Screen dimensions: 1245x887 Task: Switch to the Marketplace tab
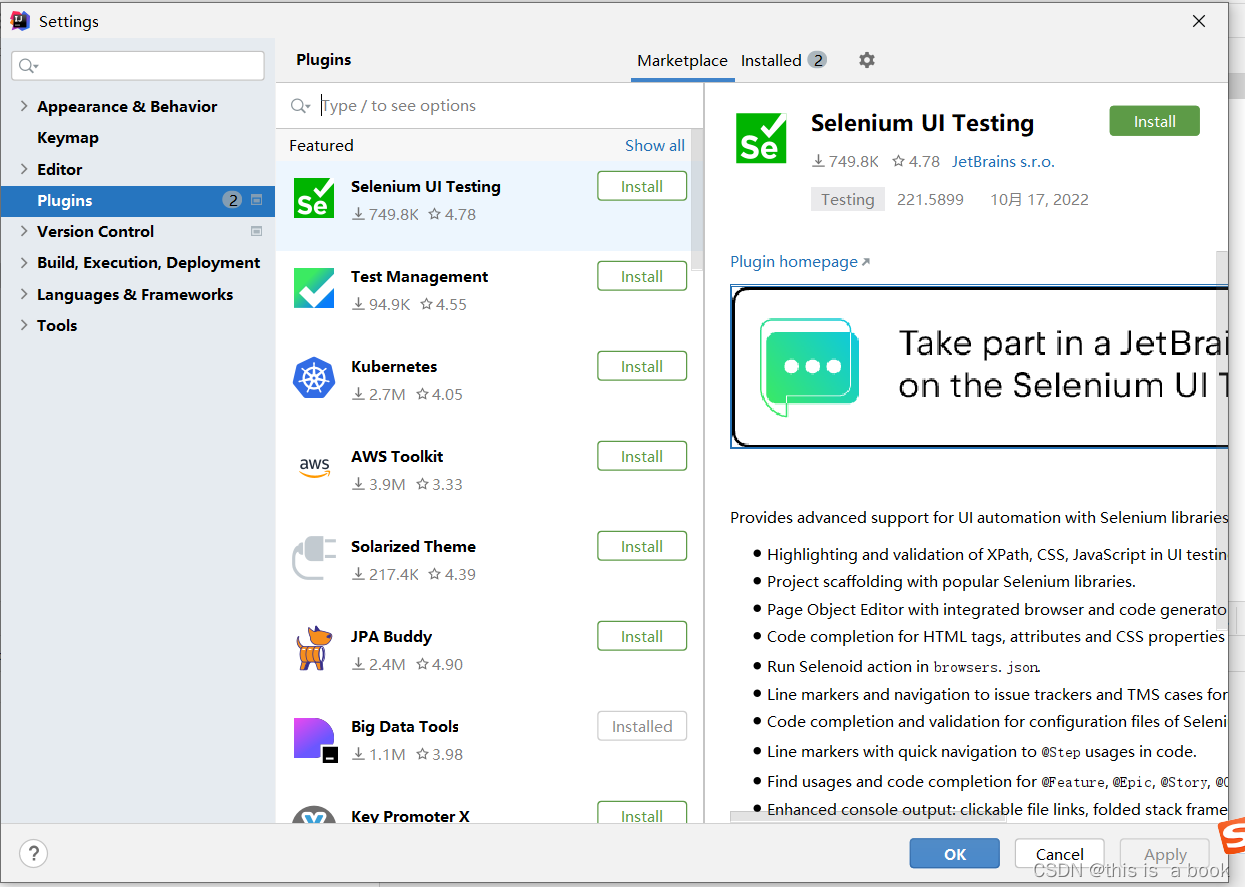pyautogui.click(x=682, y=60)
